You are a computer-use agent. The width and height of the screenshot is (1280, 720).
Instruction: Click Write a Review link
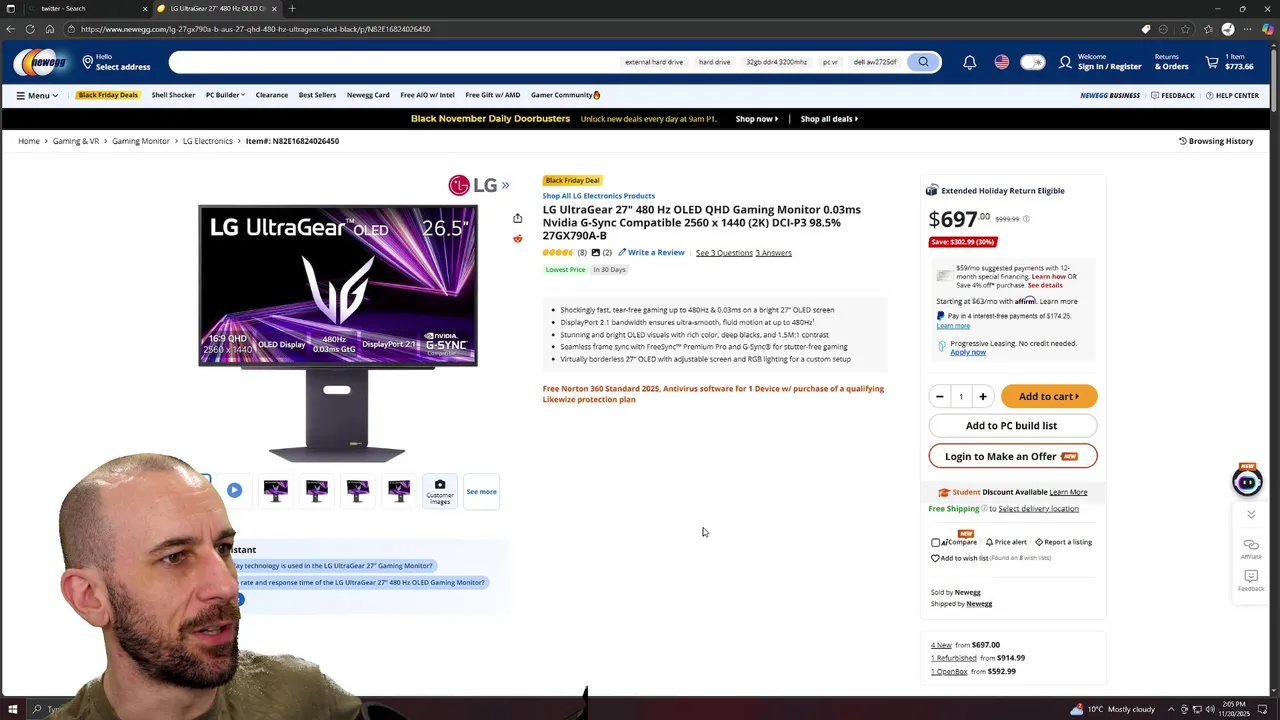[x=651, y=253]
